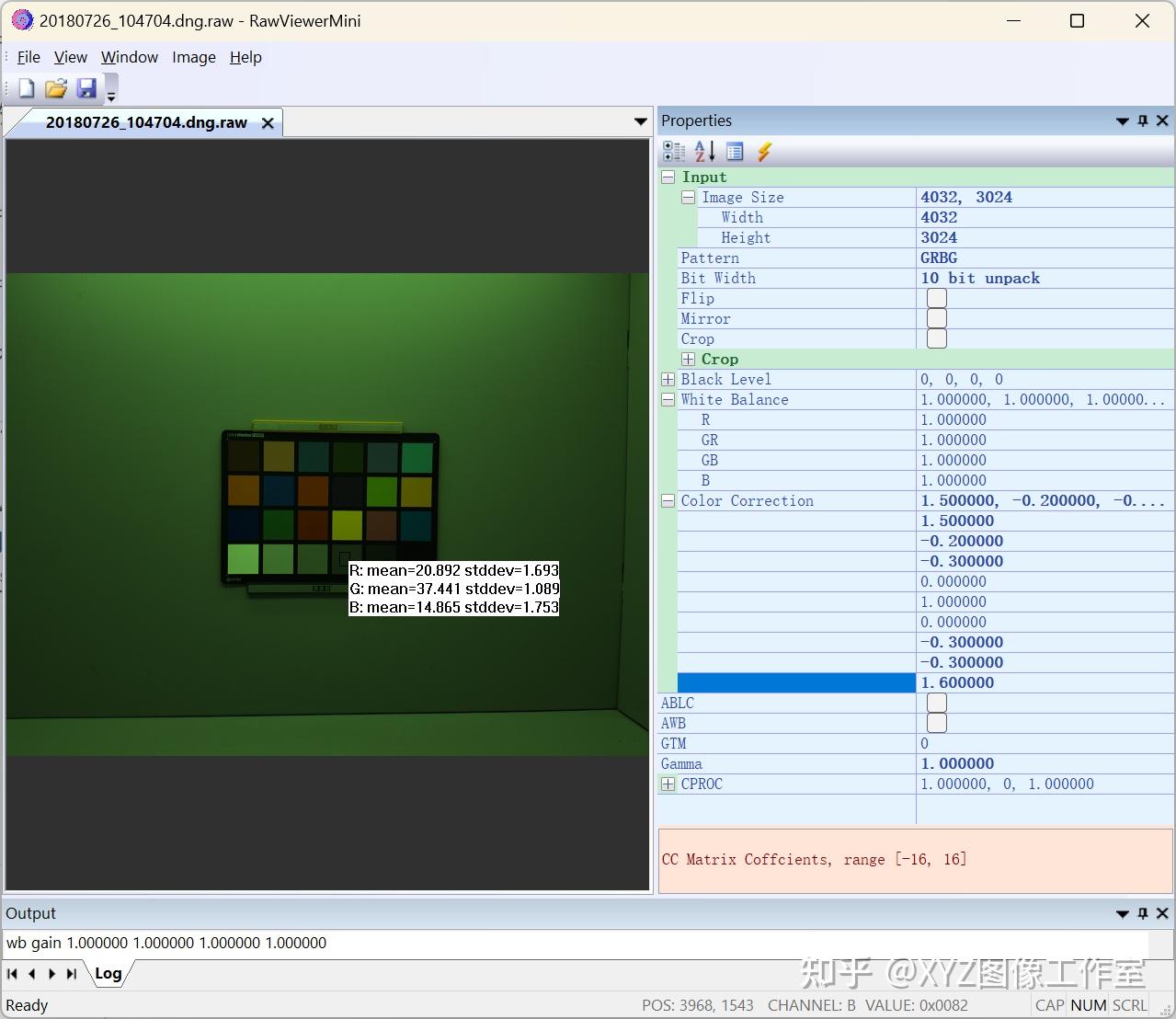Click the lightning bolt icon in Properties
Screen dimensions: 1176x1019
coord(764,152)
